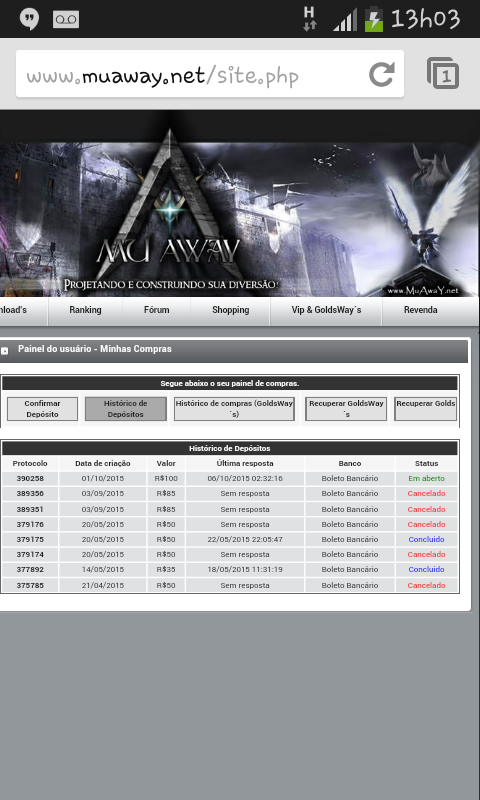The width and height of the screenshot is (480, 800).
Task: Click the Recuperar GoldsWay's button
Action: [x=346, y=409]
